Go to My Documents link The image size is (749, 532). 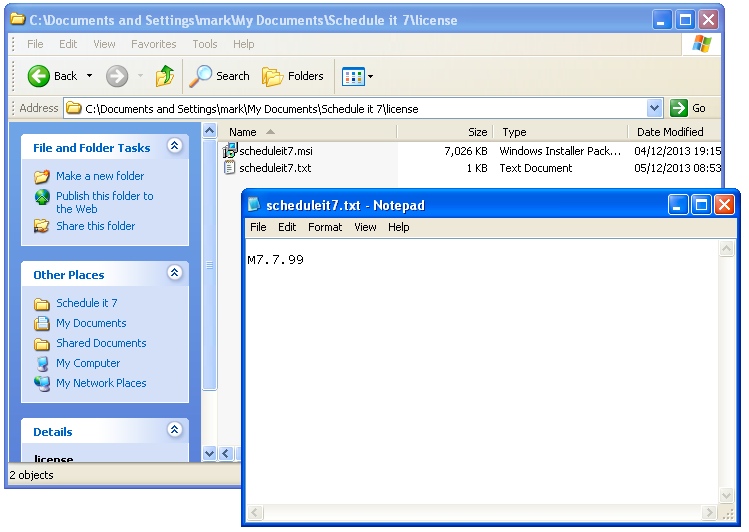click(91, 323)
